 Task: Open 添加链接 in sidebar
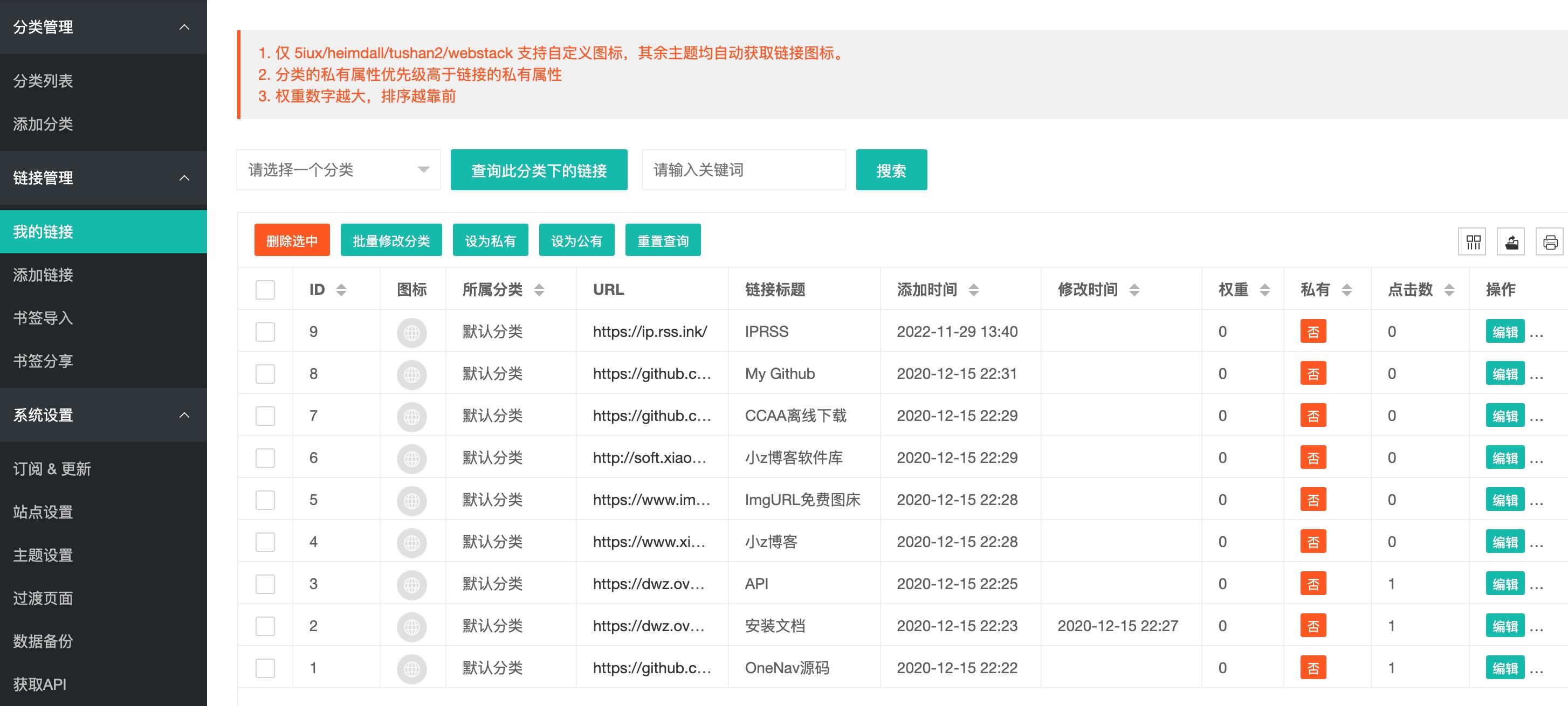43,275
